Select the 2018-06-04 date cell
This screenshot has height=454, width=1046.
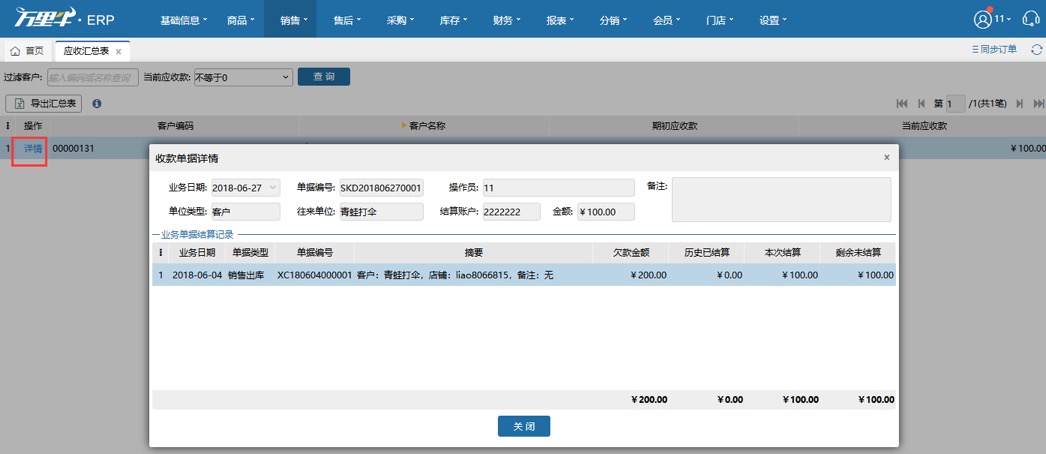pyautogui.click(x=197, y=275)
